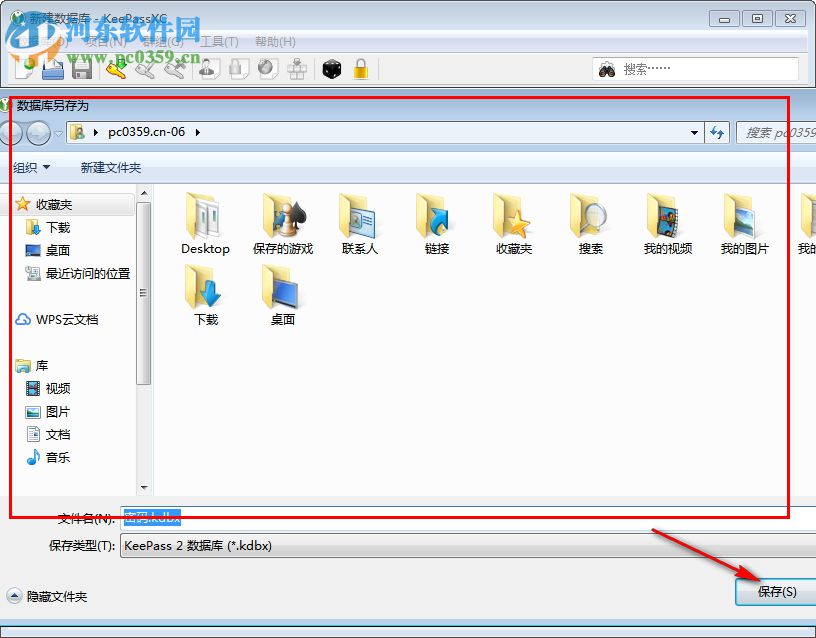Select the 链接 folder
The height and width of the screenshot is (638, 816).
[437, 224]
